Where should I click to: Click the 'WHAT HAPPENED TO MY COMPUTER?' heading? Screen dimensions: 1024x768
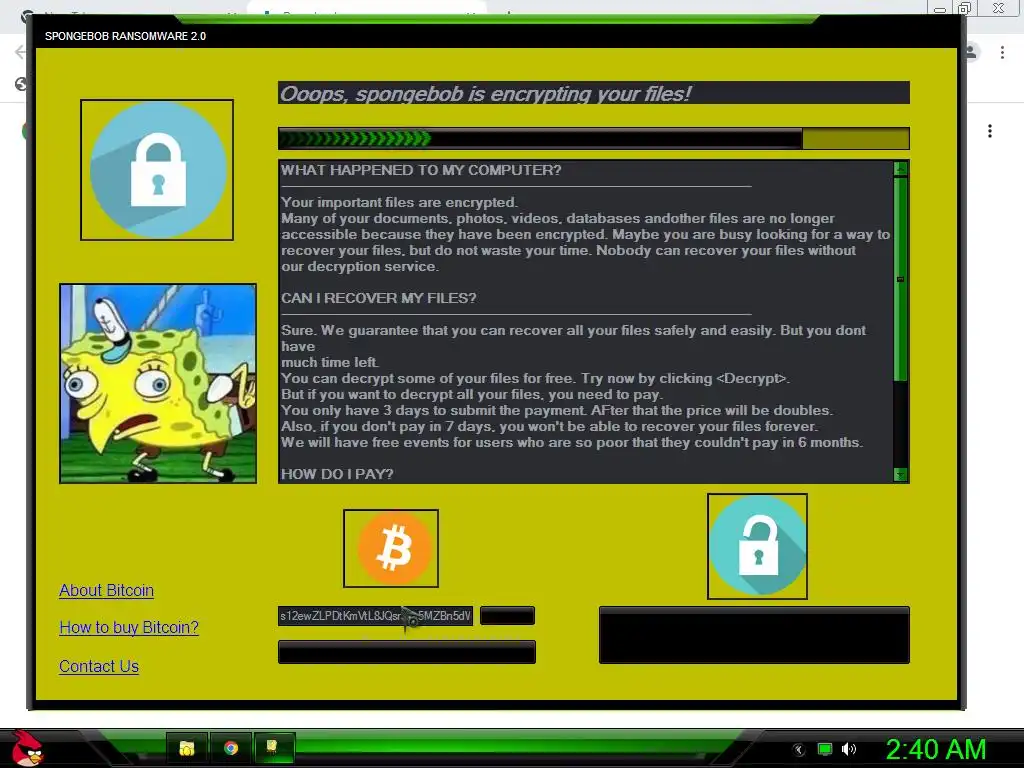coord(421,170)
